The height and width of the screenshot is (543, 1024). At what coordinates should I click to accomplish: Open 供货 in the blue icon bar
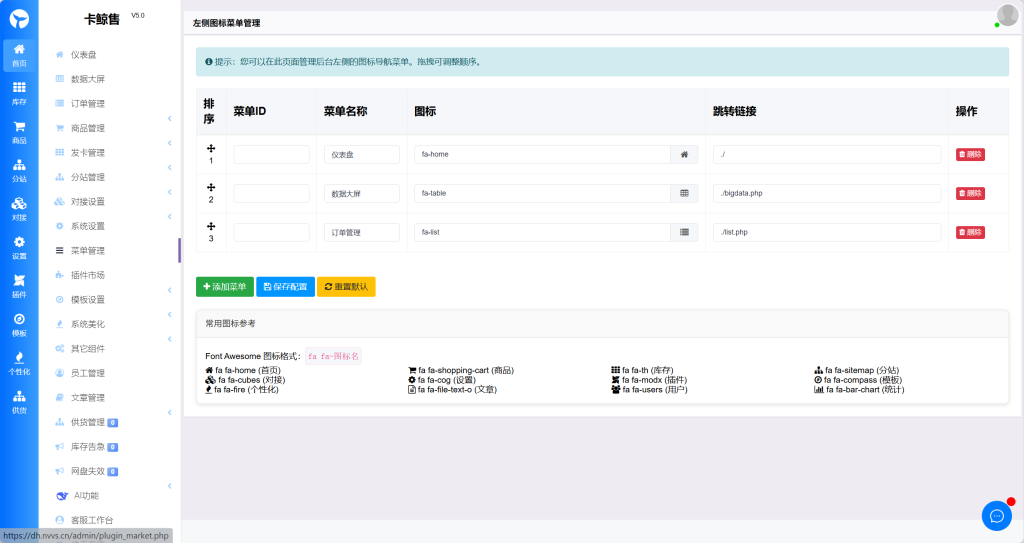click(x=19, y=402)
